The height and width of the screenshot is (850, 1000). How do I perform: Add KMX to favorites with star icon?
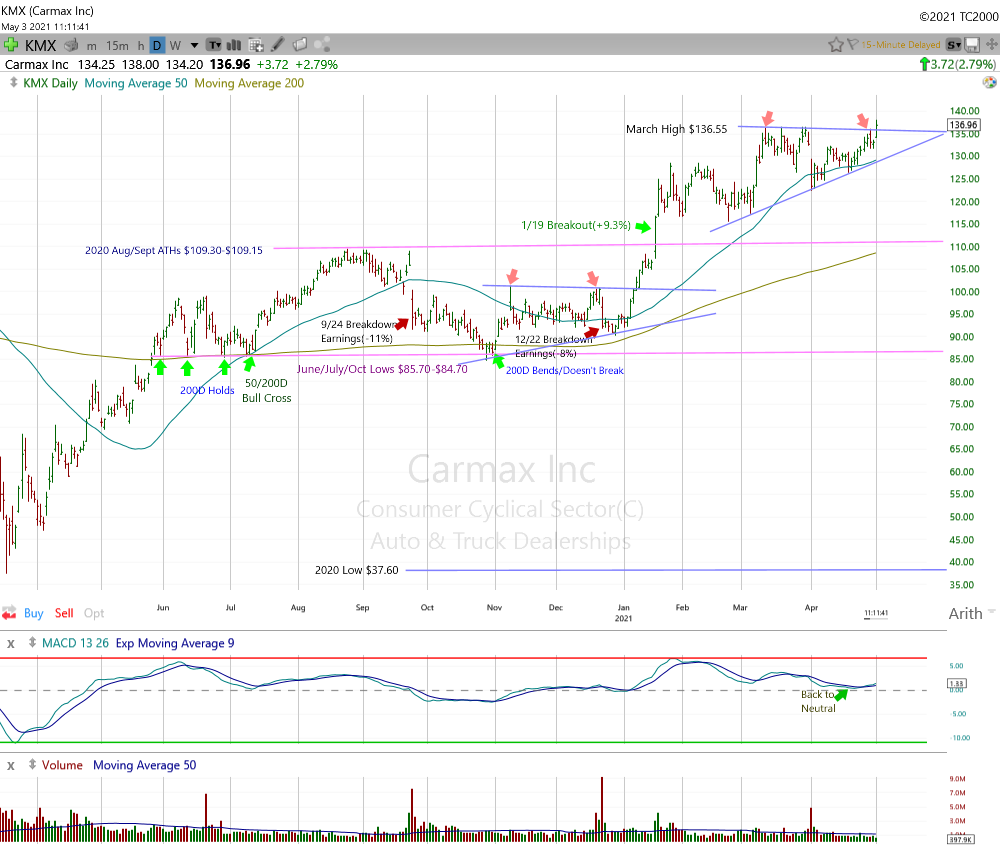835,45
